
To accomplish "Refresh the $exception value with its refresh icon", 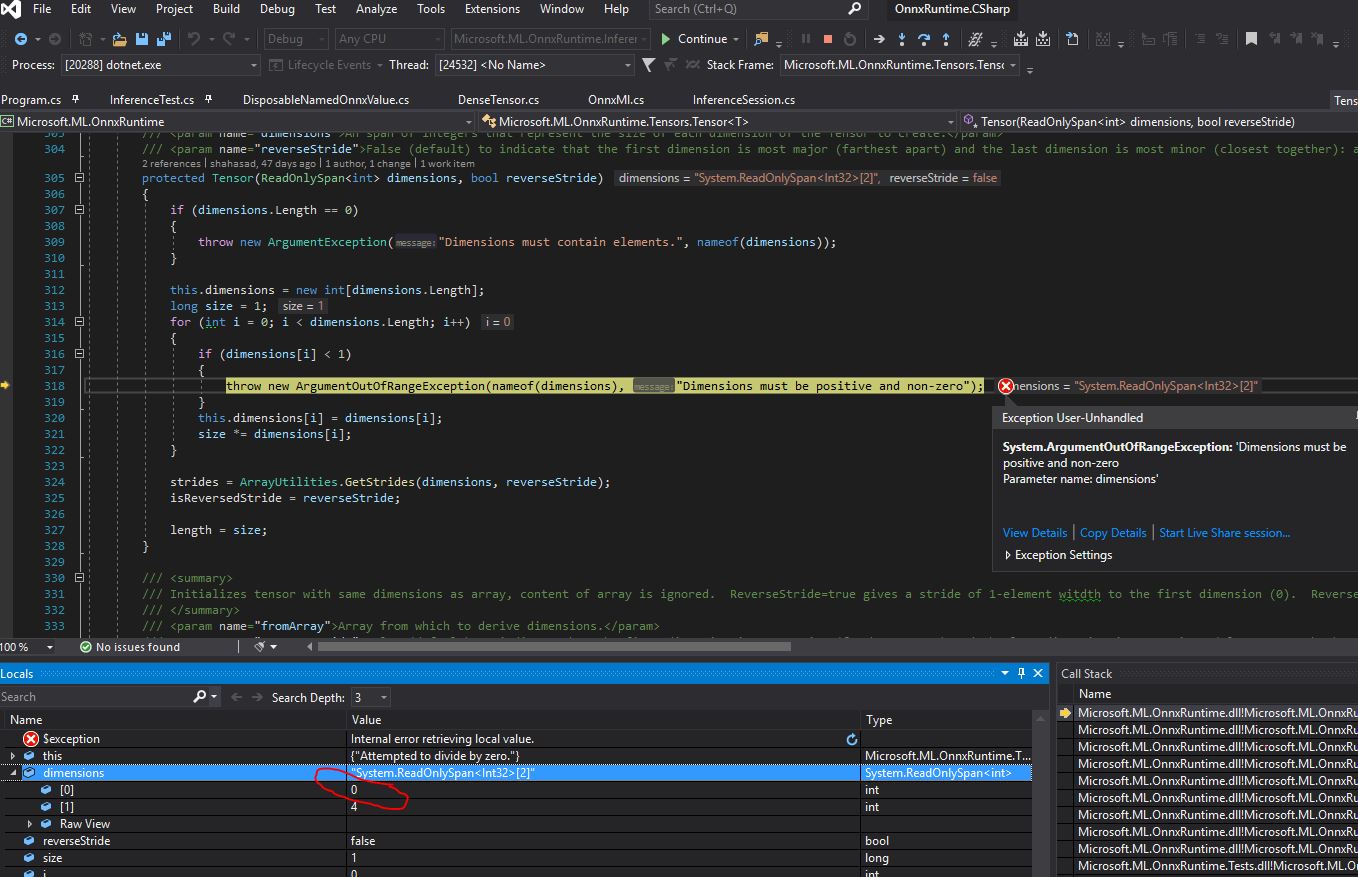I will click(852, 738).
